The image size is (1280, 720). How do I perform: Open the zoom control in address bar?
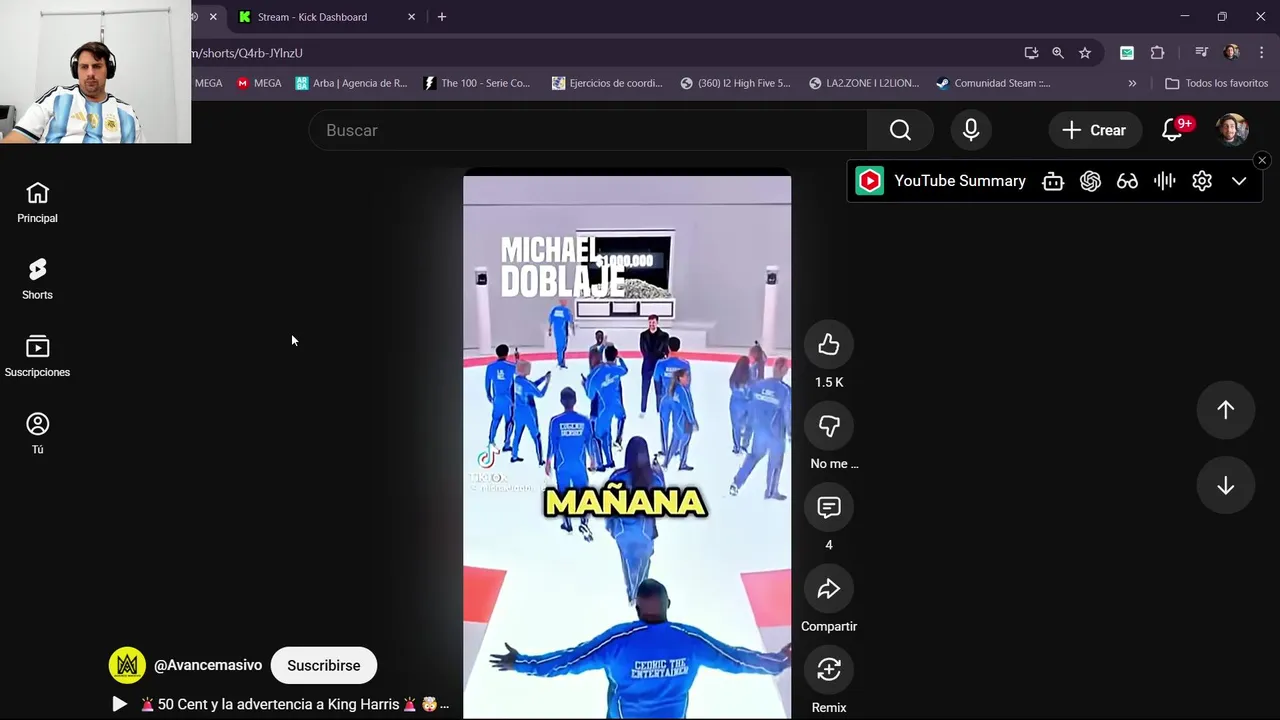coord(1058,53)
